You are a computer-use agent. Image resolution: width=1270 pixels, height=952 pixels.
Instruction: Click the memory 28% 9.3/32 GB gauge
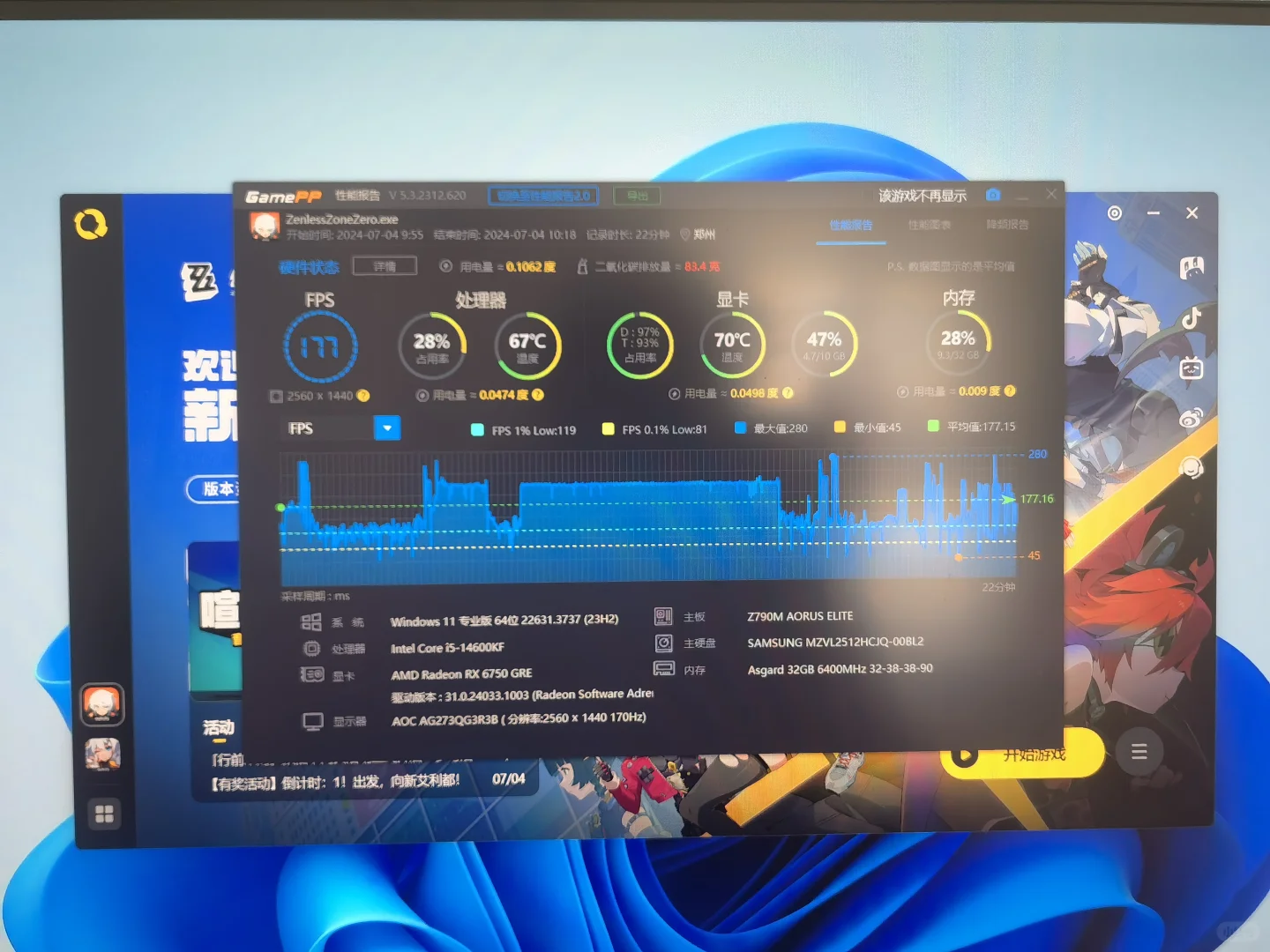(x=958, y=342)
